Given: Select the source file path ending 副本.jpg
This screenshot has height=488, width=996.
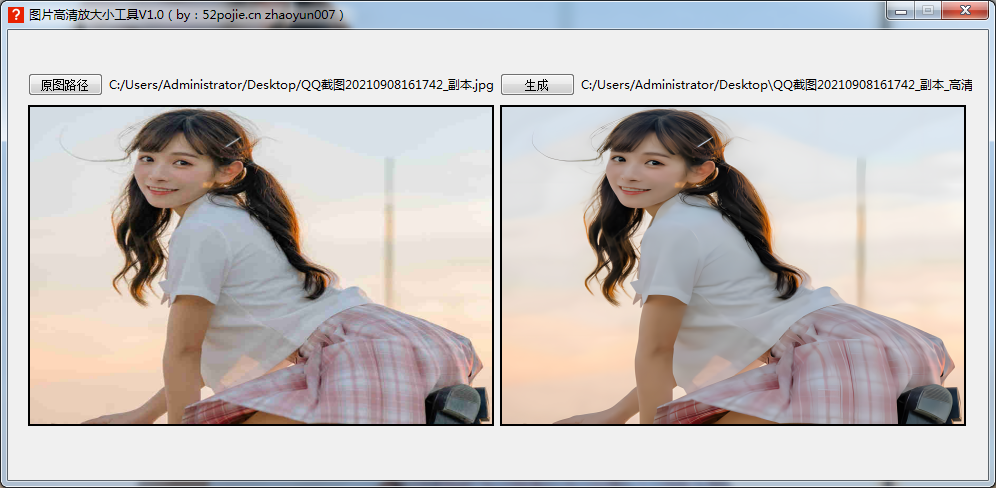Looking at the screenshot, I should coord(301,85).
